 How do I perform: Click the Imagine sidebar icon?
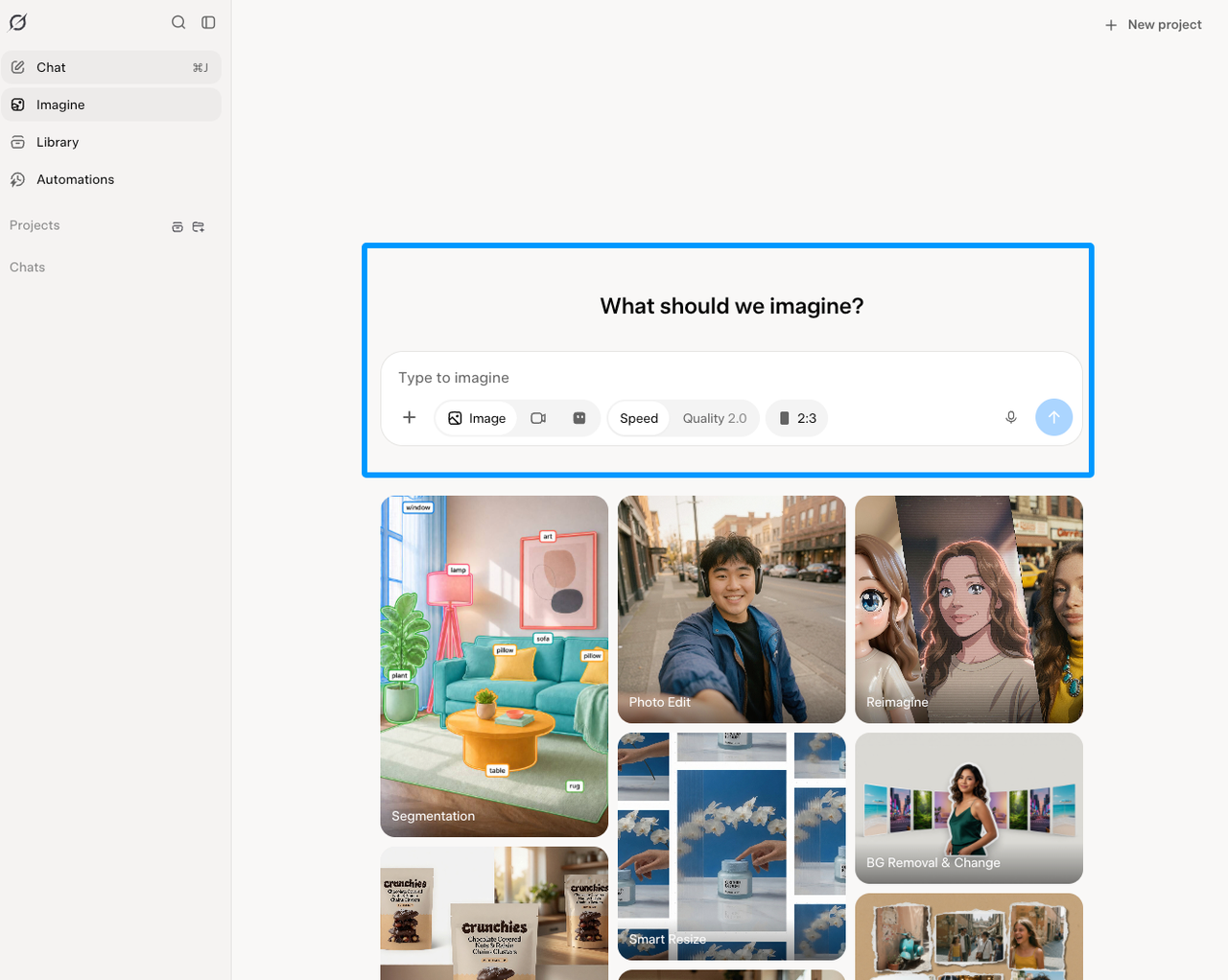pyautogui.click(x=17, y=105)
